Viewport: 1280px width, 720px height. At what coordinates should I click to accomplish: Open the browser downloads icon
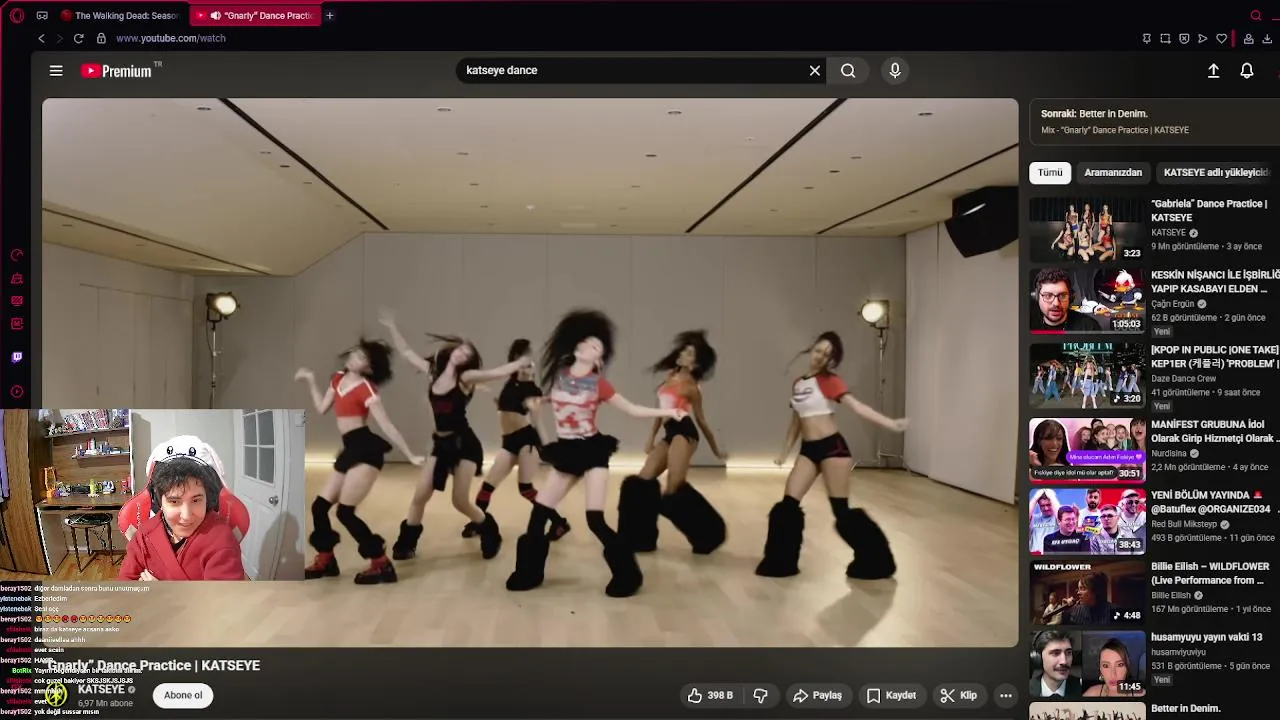point(1267,38)
